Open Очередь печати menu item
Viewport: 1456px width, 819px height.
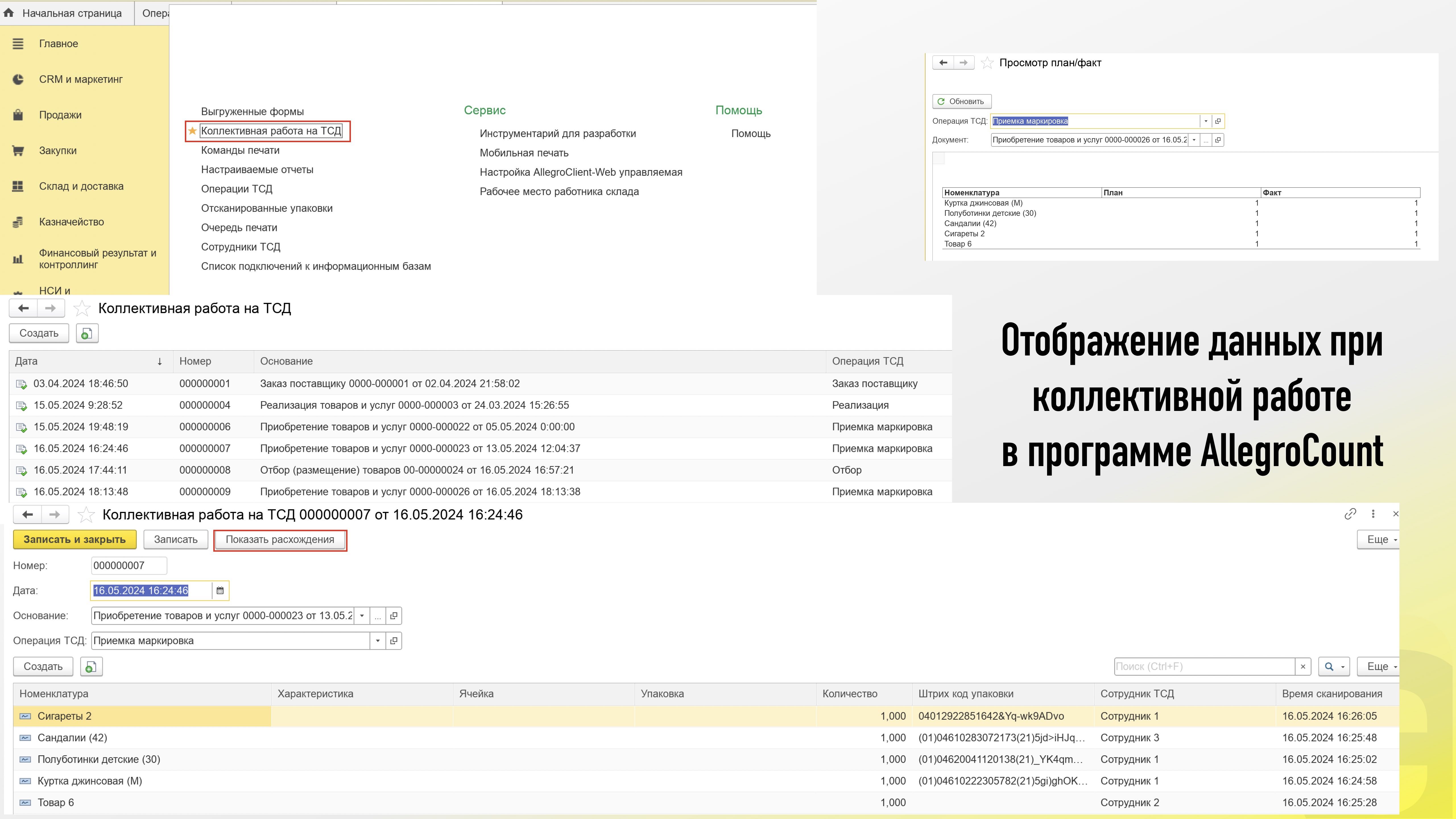[239, 228]
